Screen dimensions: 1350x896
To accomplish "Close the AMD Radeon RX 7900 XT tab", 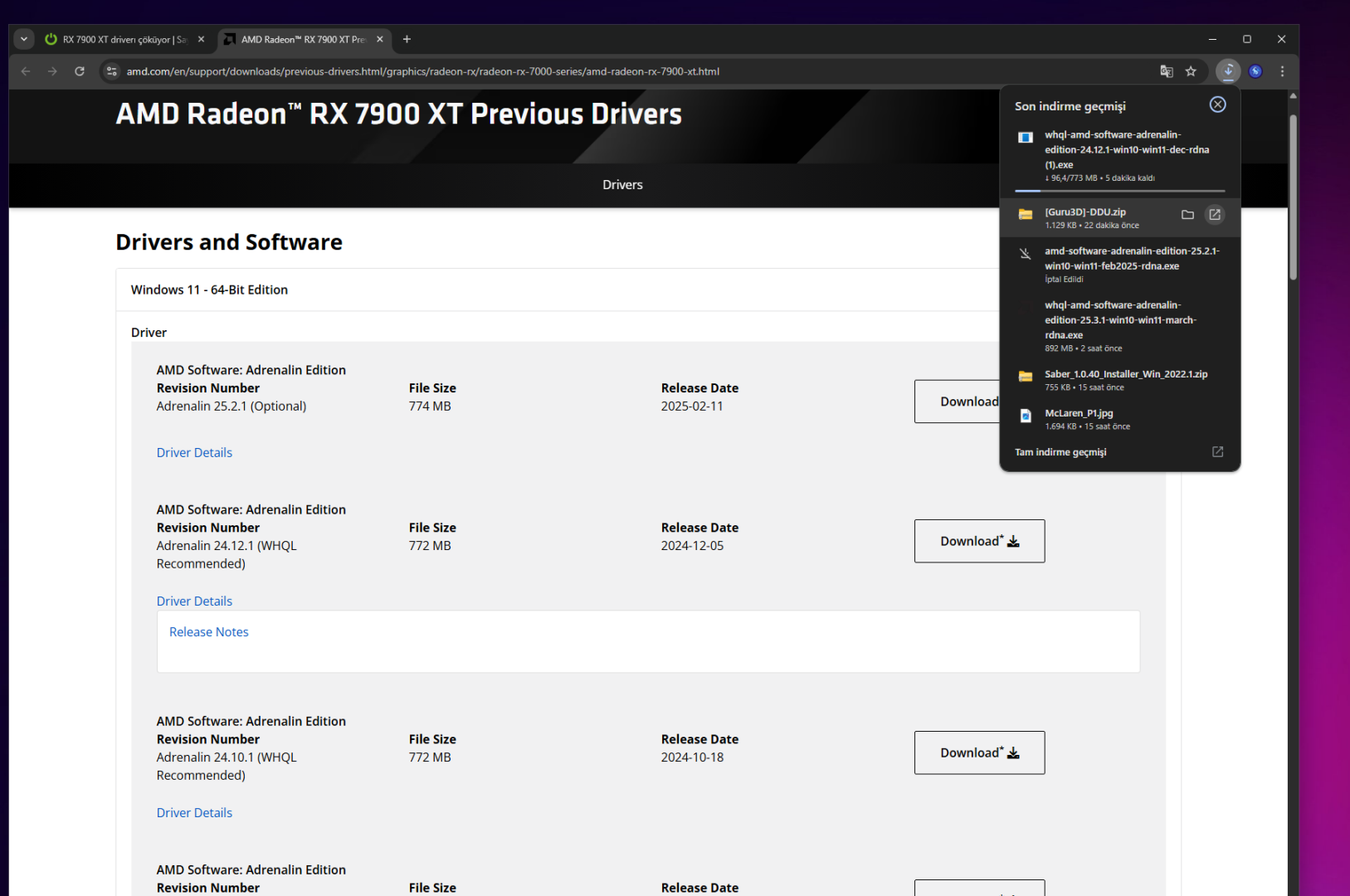I will click(380, 39).
